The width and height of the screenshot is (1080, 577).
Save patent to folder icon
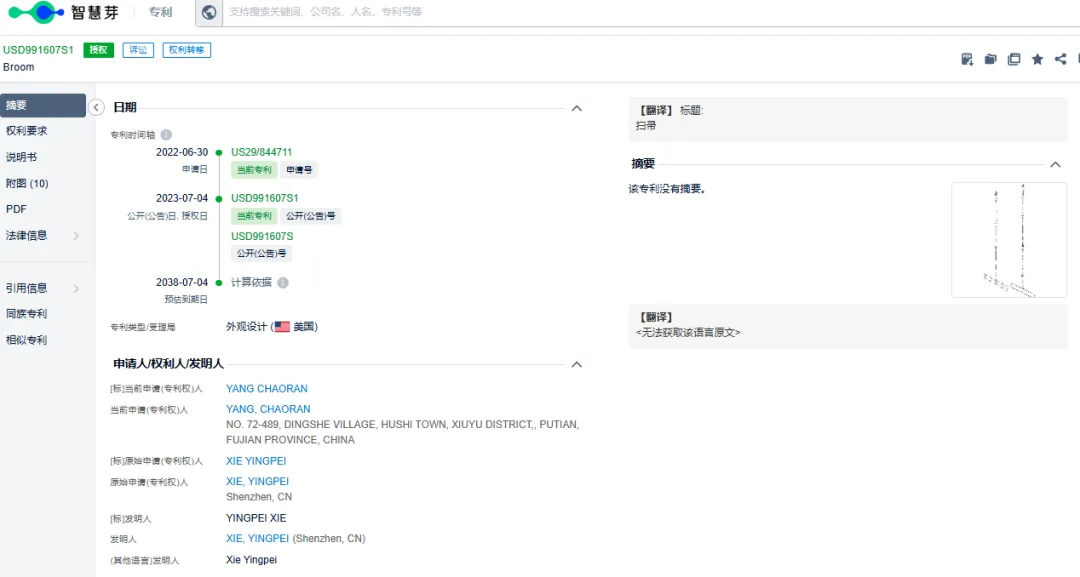(x=990, y=59)
